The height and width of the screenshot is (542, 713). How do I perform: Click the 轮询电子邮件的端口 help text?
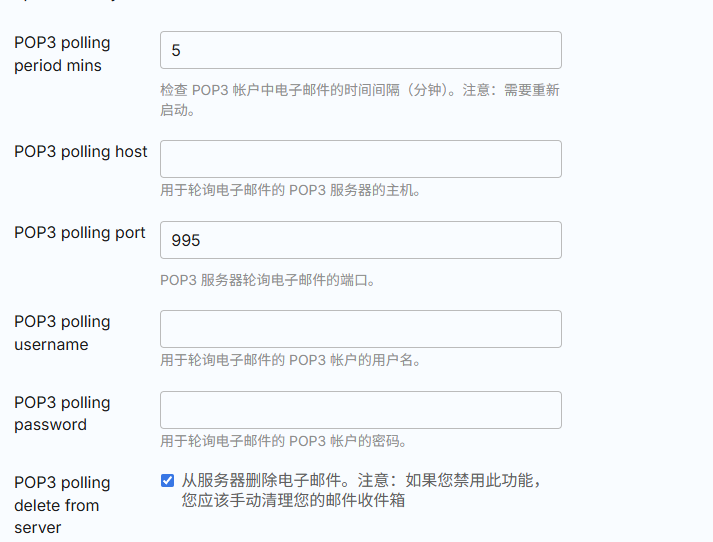coord(268,280)
